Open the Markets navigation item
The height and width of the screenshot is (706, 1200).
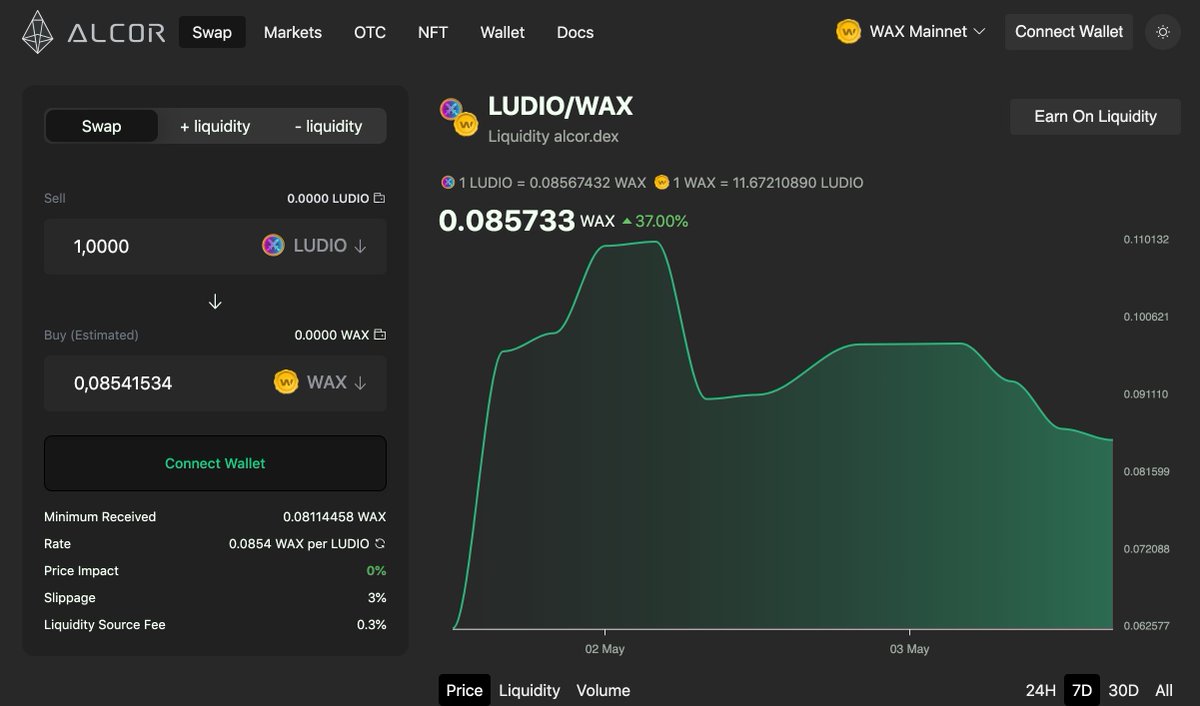pyautogui.click(x=293, y=32)
